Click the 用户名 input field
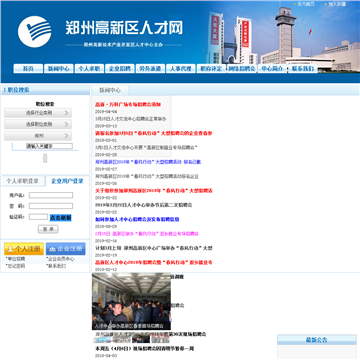360x360 pixels. (x=51, y=195)
